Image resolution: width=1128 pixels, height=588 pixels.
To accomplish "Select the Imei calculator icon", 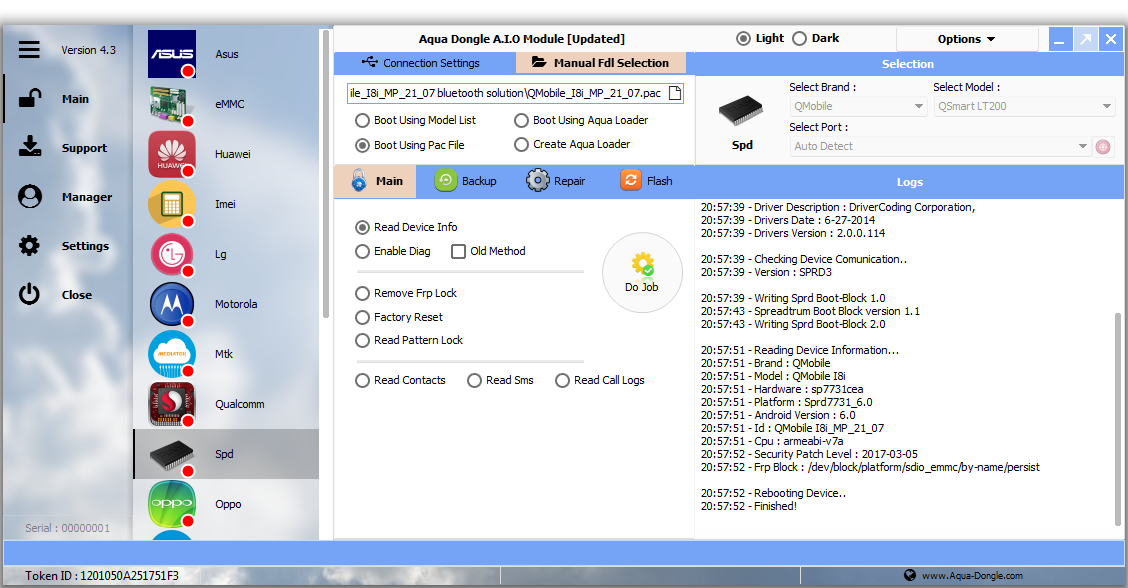I will click(x=172, y=204).
